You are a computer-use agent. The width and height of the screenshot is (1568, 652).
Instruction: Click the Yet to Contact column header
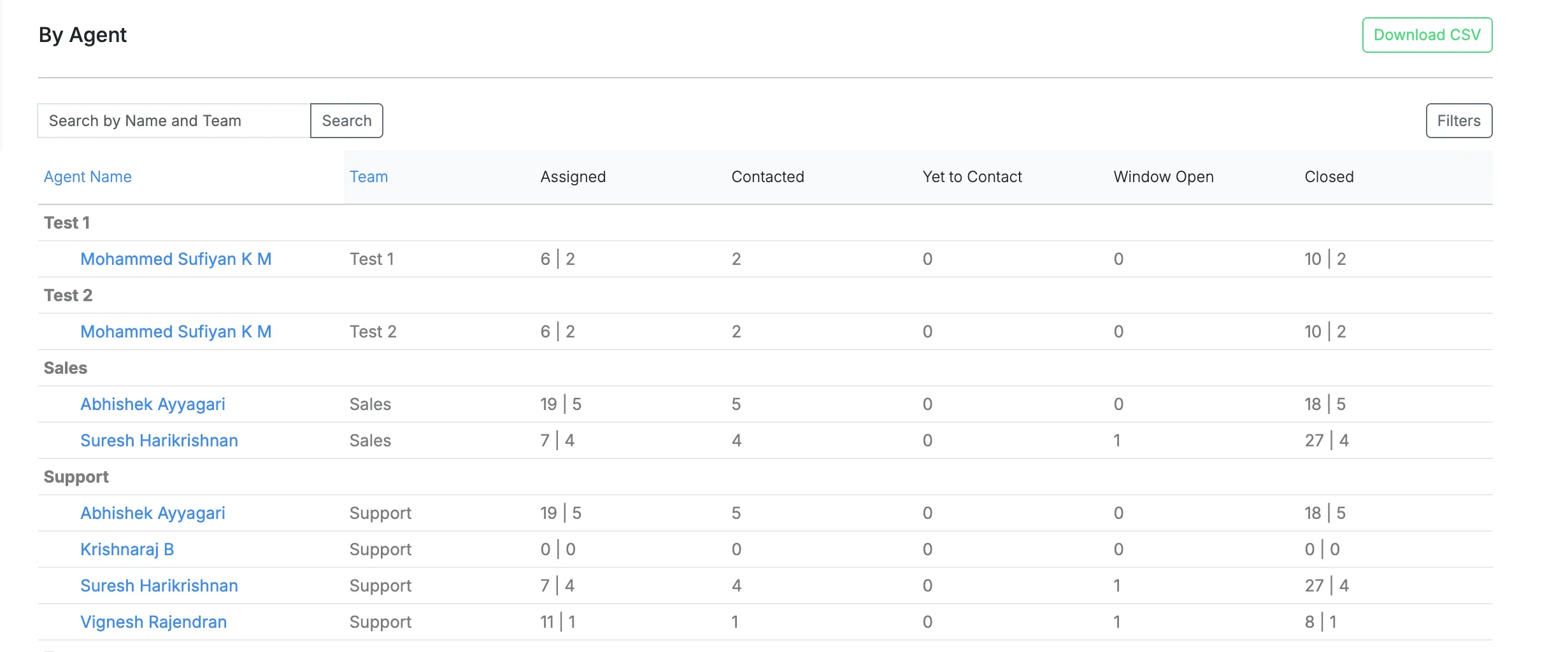tap(972, 176)
